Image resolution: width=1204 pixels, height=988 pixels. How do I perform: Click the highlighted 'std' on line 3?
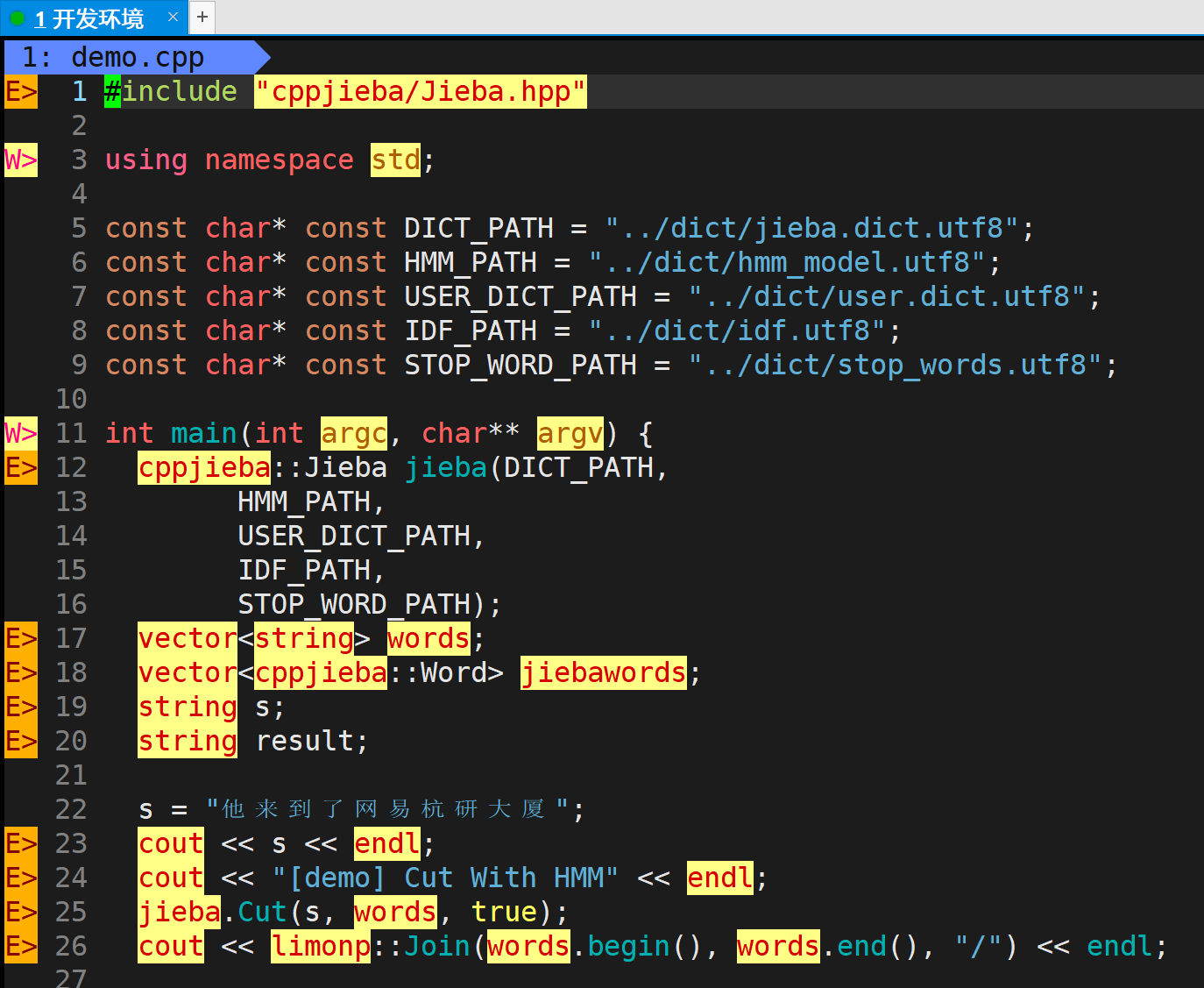[x=395, y=160]
